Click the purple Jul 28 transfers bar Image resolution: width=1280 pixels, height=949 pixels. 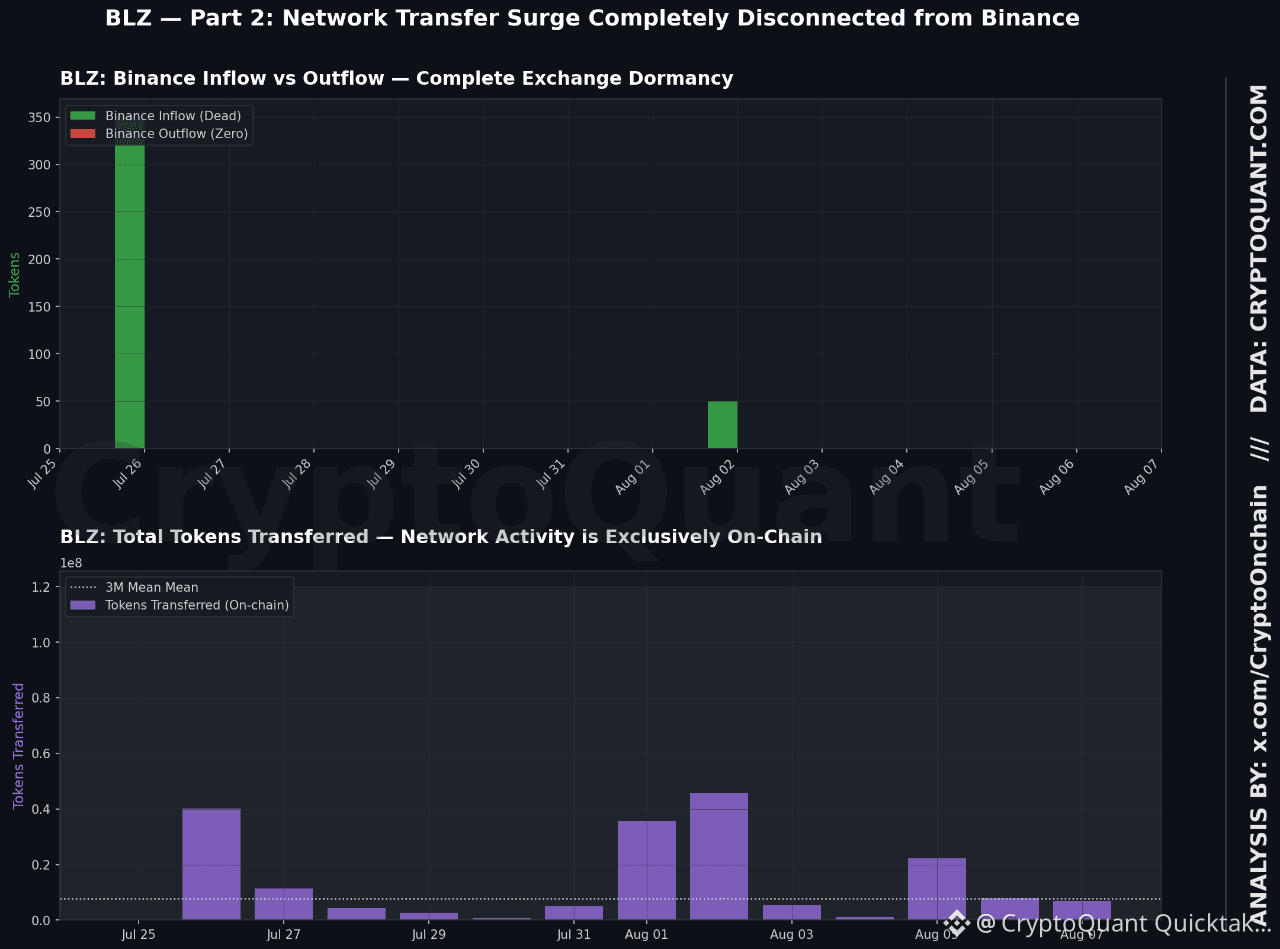356,914
